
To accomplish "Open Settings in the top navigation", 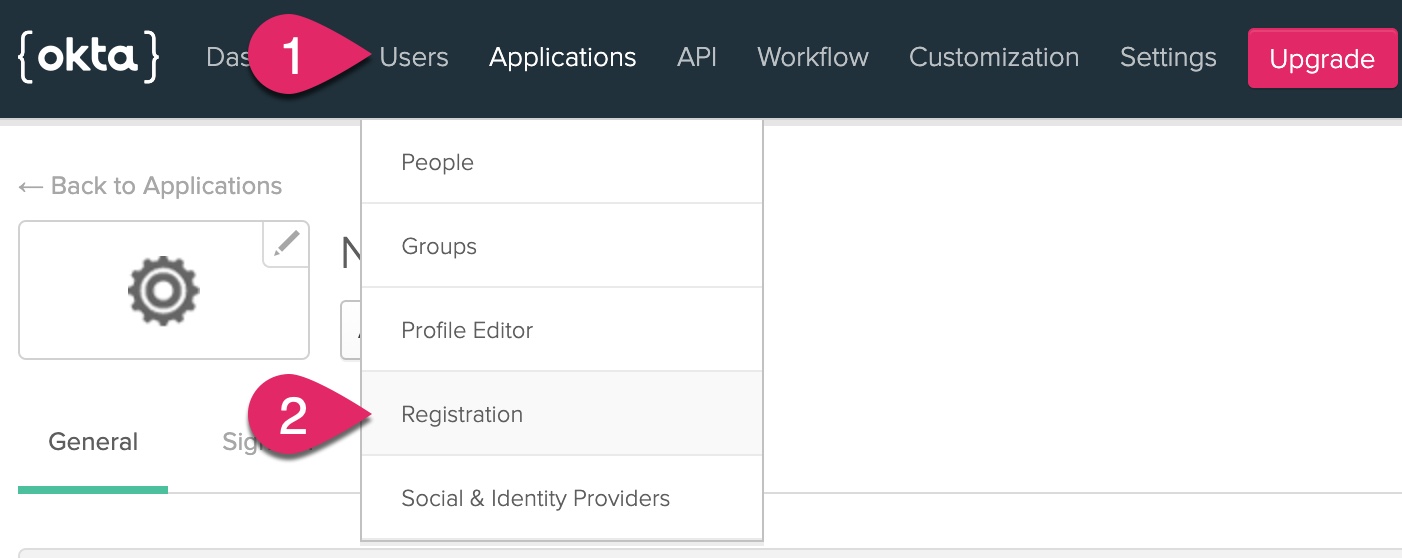I will tap(1168, 57).
